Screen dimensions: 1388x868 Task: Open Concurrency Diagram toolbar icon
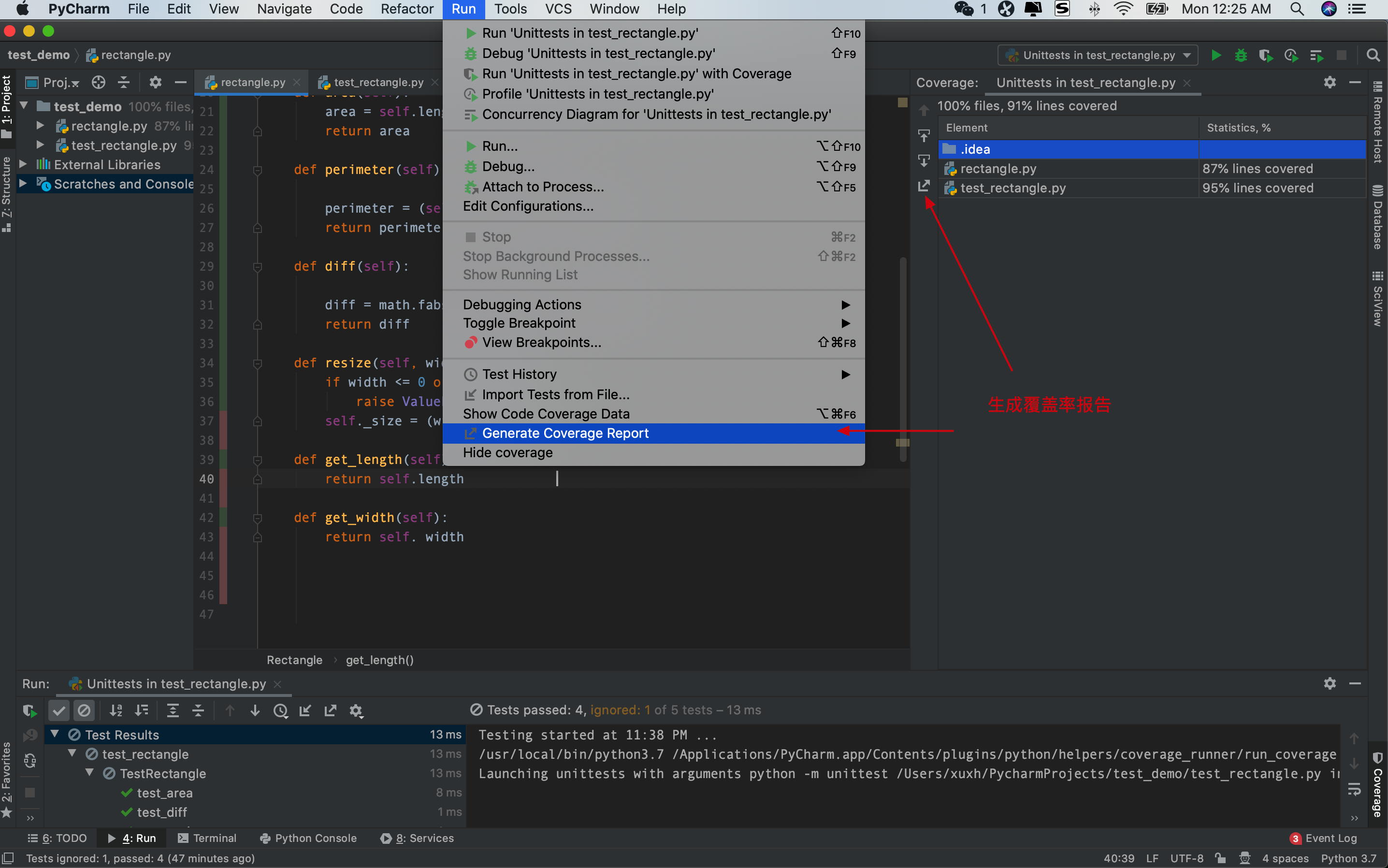tap(1316, 55)
